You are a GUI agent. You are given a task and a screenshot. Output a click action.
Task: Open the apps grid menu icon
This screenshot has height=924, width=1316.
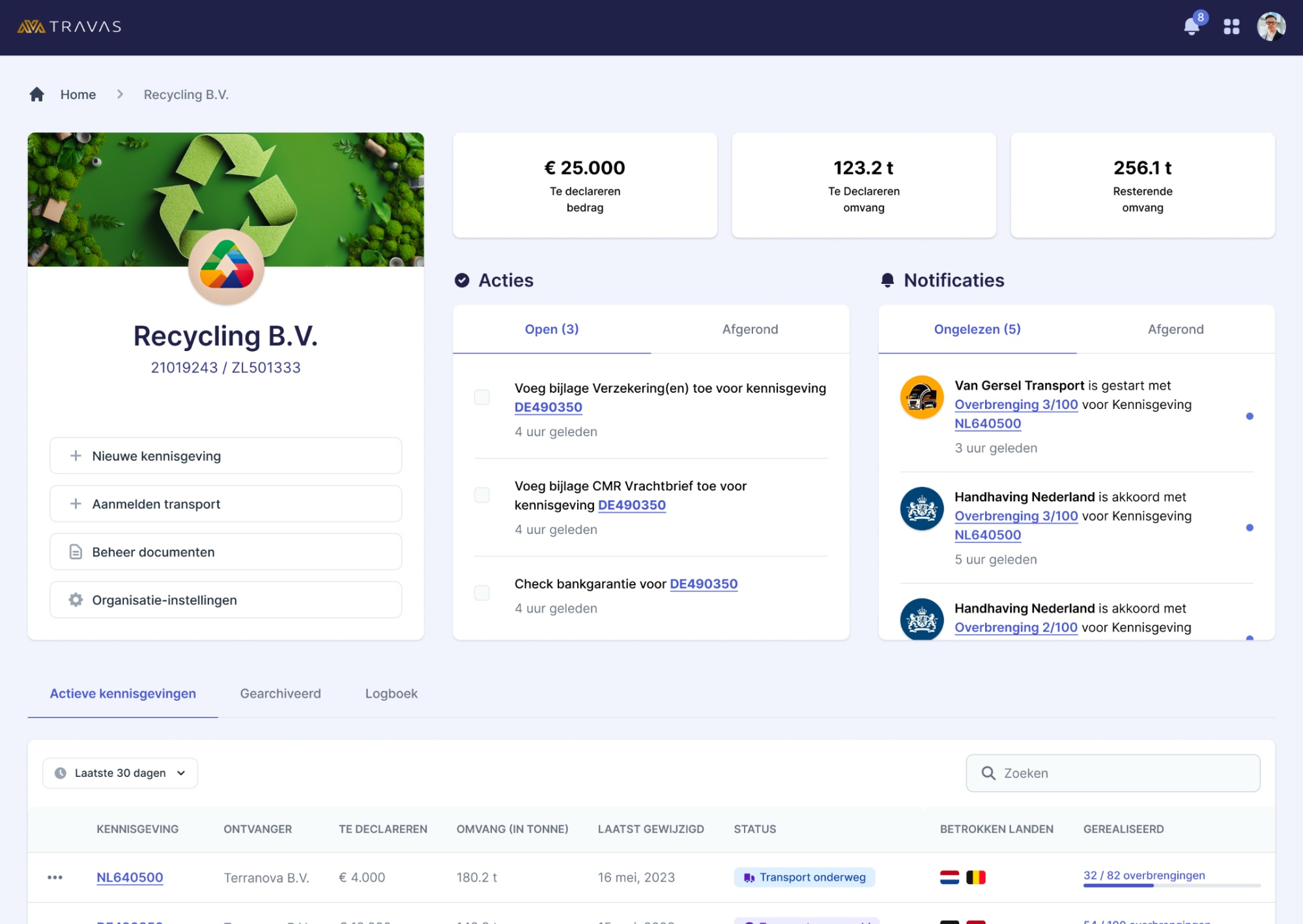[x=1244, y=27]
